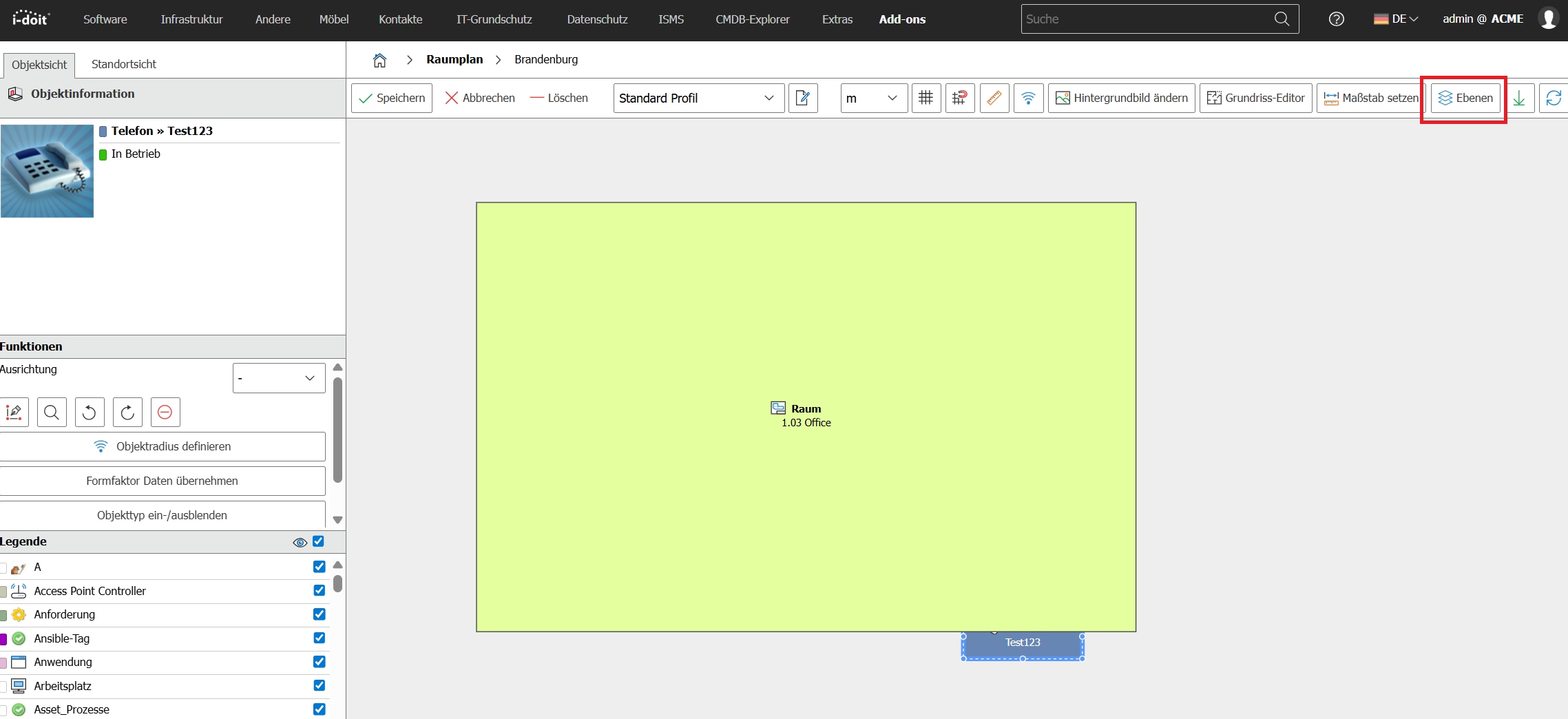Click the home breadcrumb icon

[x=379, y=60]
